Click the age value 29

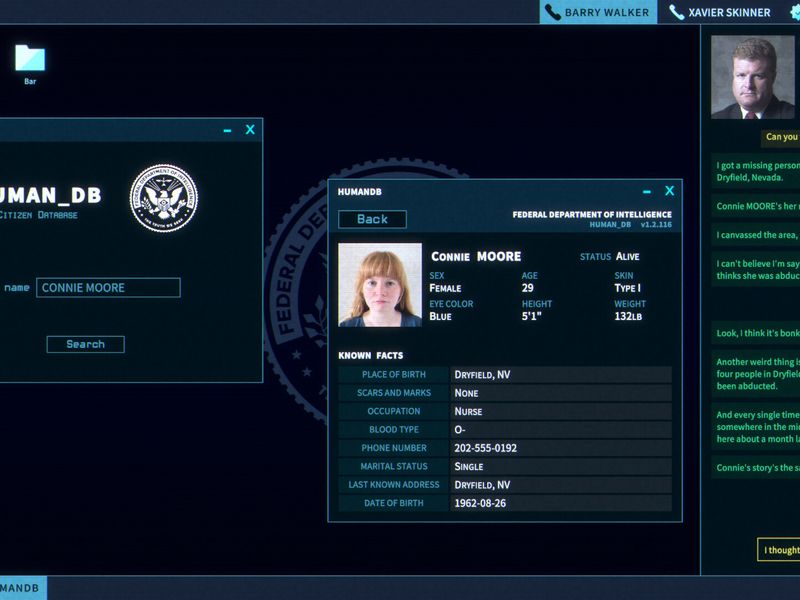pyautogui.click(x=528, y=288)
